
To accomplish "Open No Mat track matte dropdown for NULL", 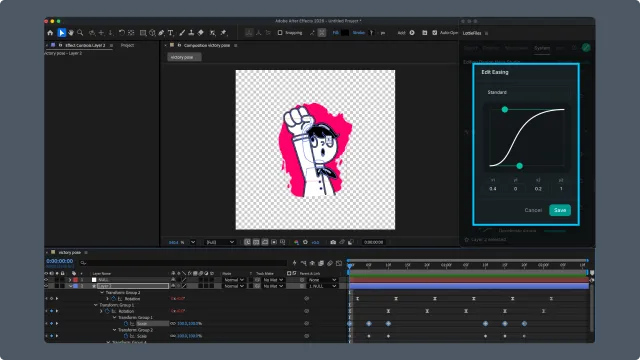I will coord(273,280).
